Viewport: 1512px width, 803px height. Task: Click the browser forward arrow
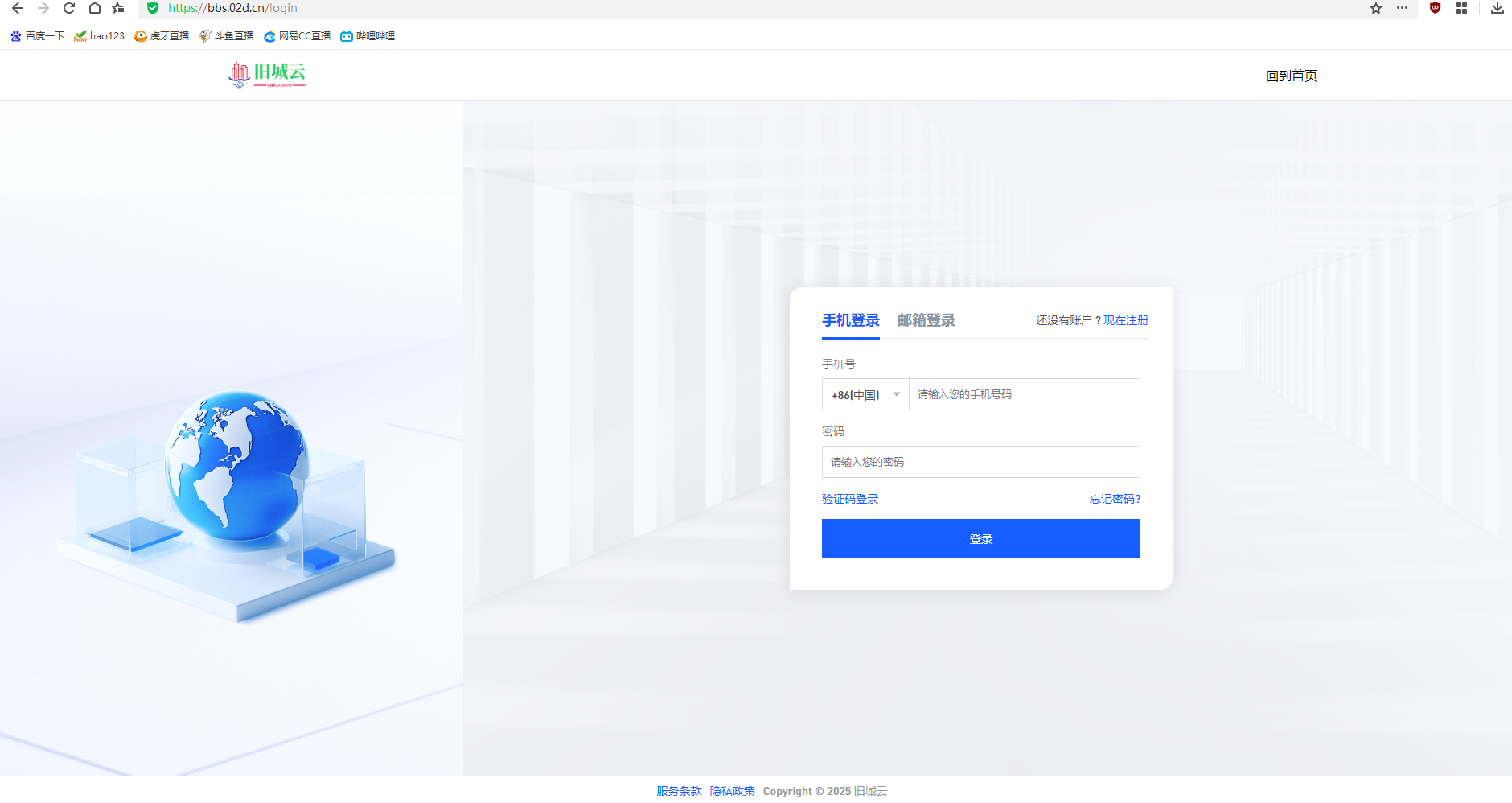point(43,8)
